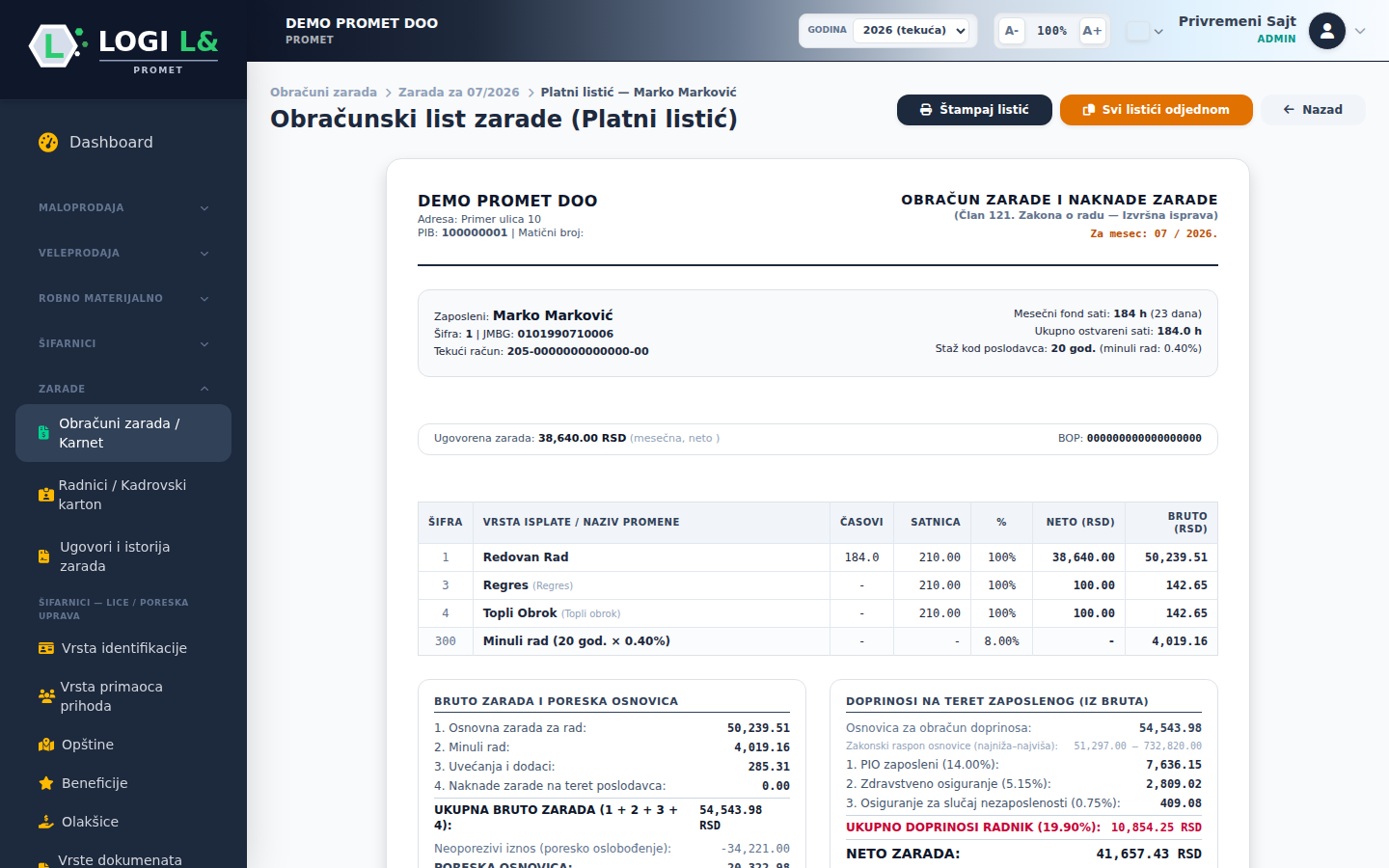Viewport: 1389px width, 868px height.
Task: Collapse the ZARADE sidebar section
Action: tap(123, 389)
